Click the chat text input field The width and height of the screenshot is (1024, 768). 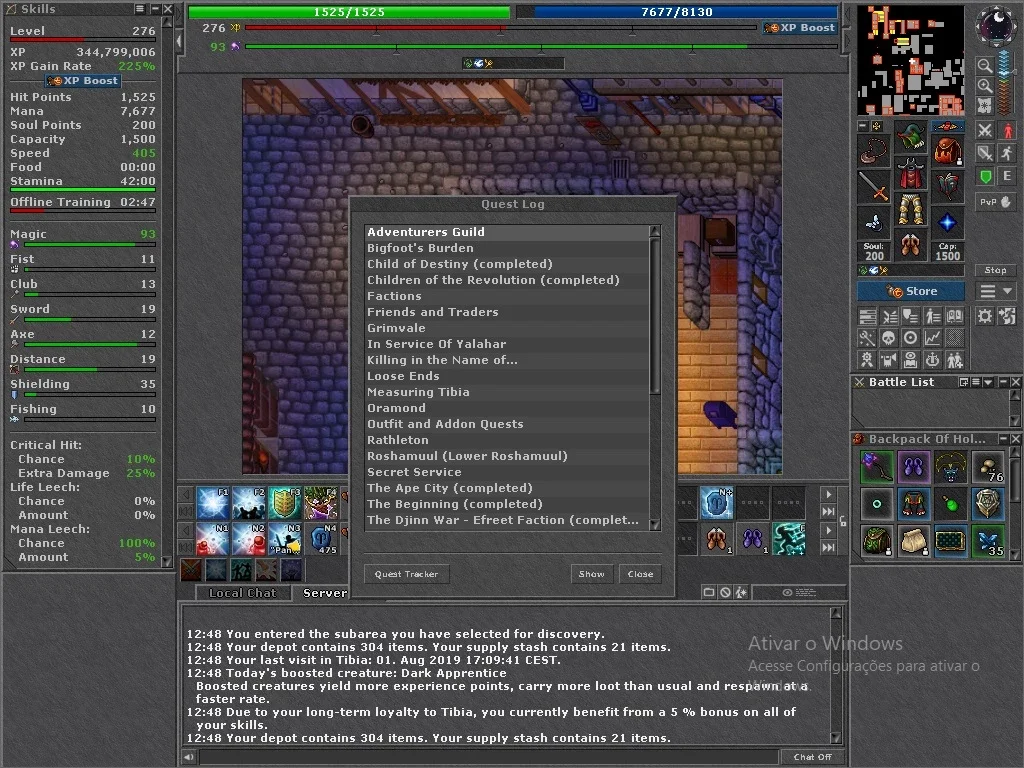tap(487, 757)
